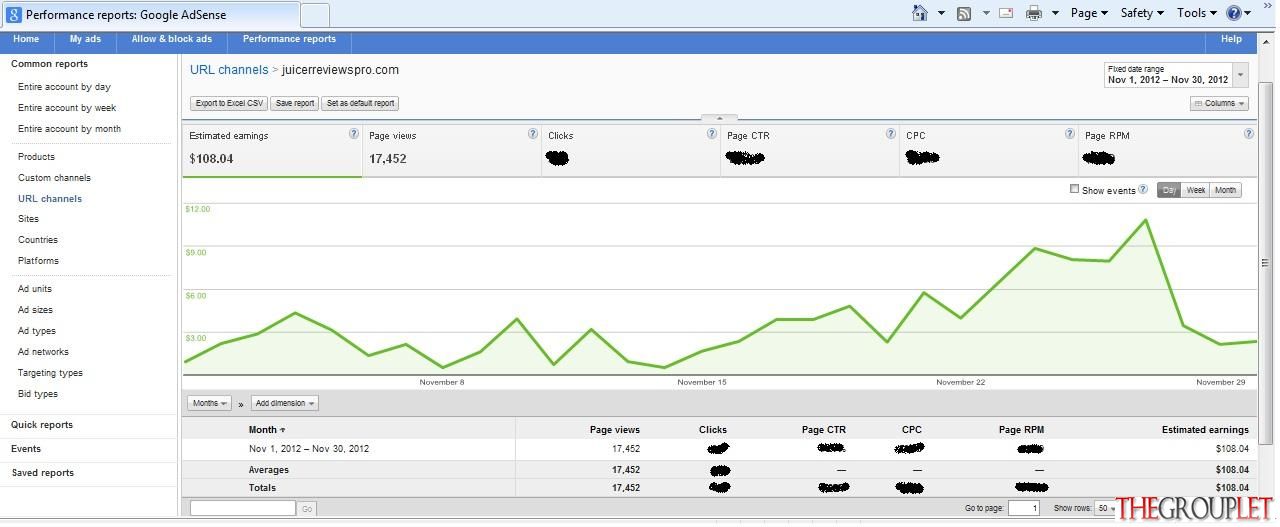Select Products in the sidebar
Viewport: 1280px width, 527px height.
click(36, 157)
